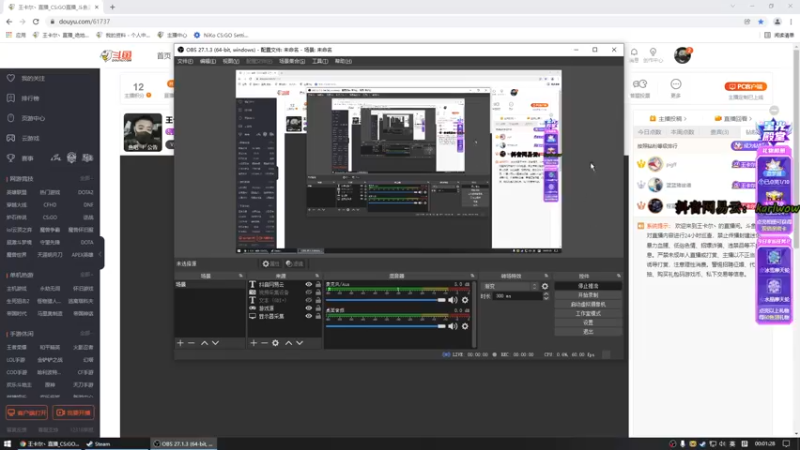This screenshot has height=450, width=800.
Task: Toggle visibility of 文本 (GDI+) source
Action: click(x=309, y=301)
